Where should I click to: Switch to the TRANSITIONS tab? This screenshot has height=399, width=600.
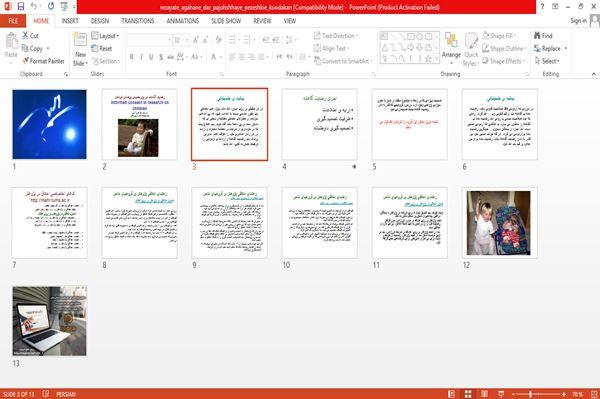tap(138, 21)
